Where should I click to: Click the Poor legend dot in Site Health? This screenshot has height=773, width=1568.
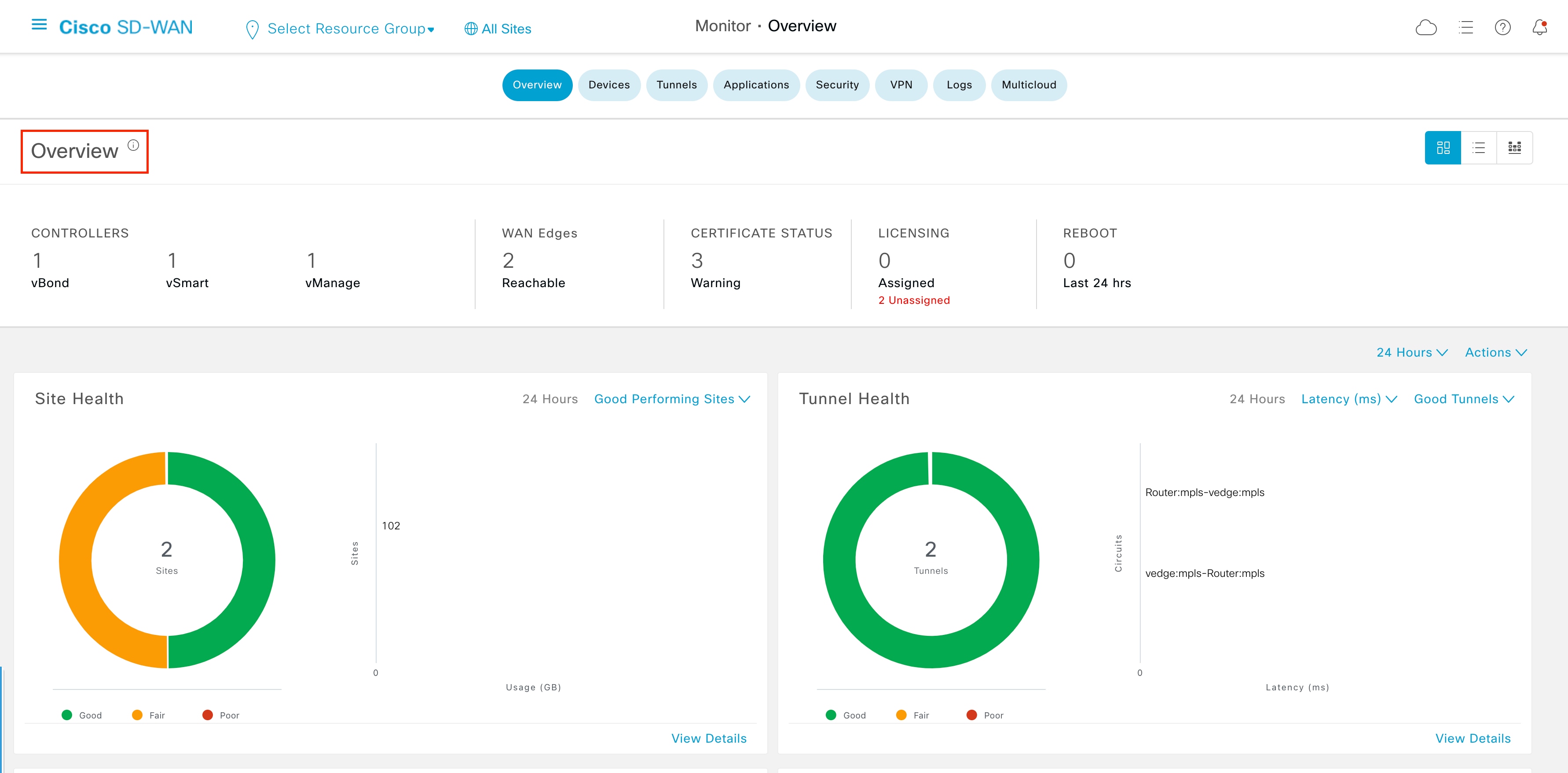208,715
